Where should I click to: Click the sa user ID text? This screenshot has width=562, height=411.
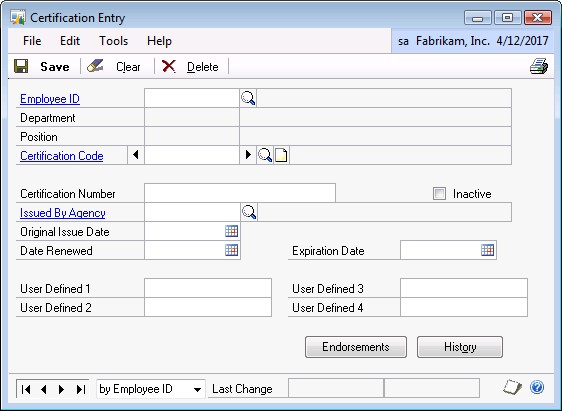point(403,42)
